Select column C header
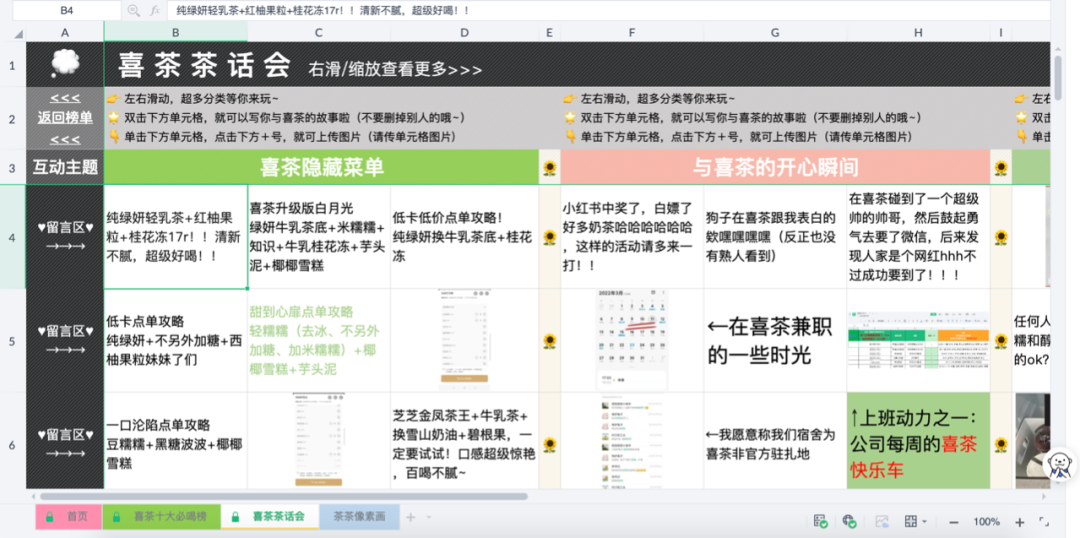Screen dimensions: 1080x538 [x=319, y=33]
